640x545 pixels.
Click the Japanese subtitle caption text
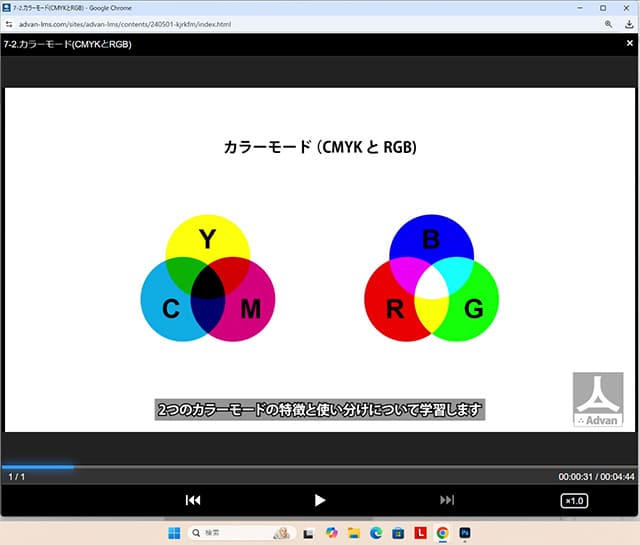click(320, 409)
